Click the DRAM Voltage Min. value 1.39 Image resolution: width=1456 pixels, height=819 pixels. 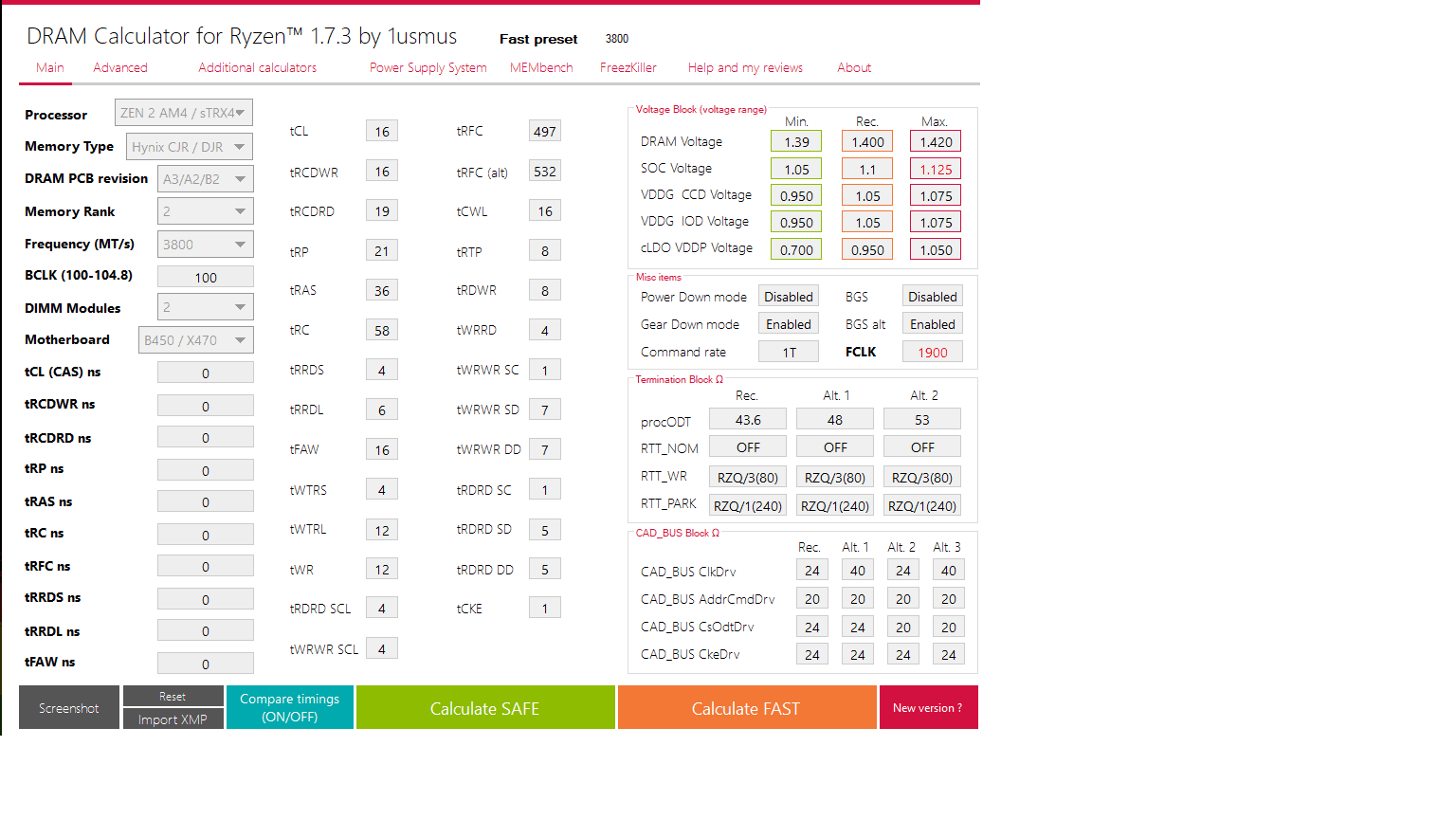point(796,141)
